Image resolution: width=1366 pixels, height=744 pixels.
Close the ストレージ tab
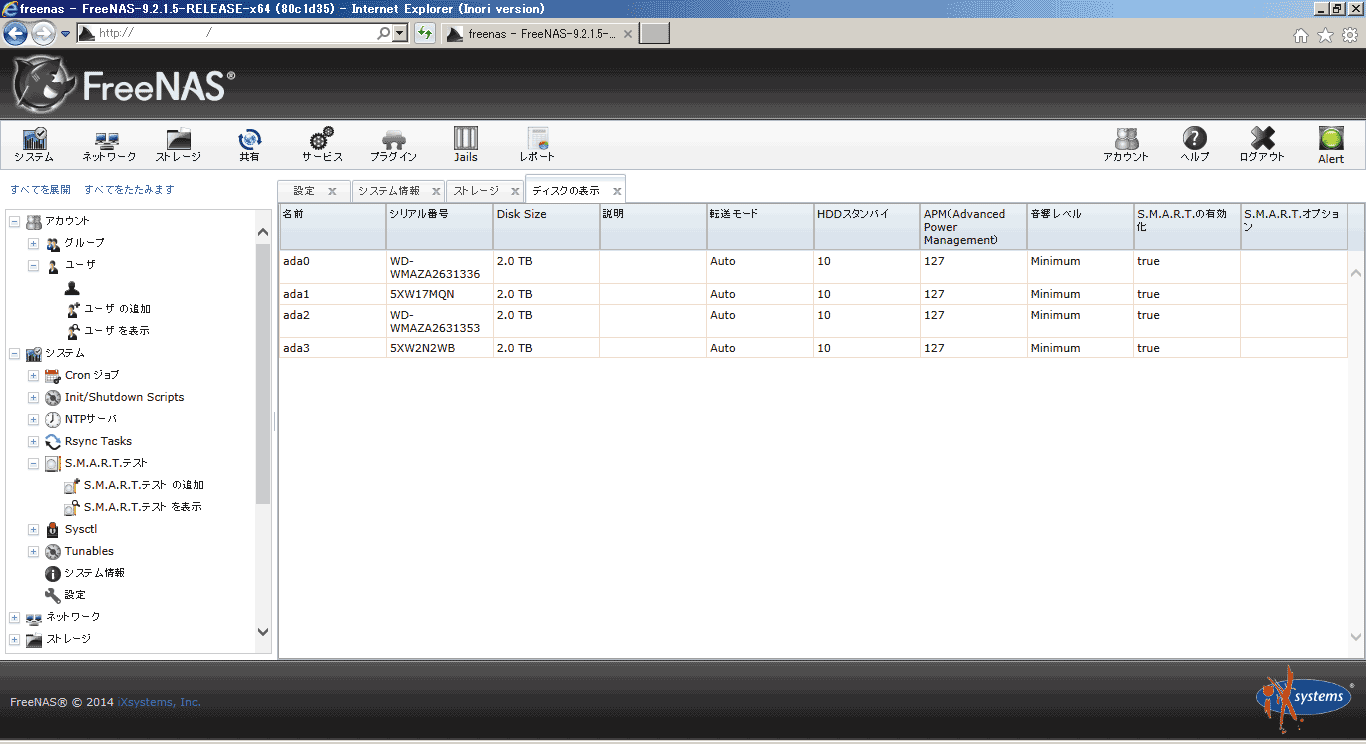click(x=515, y=191)
